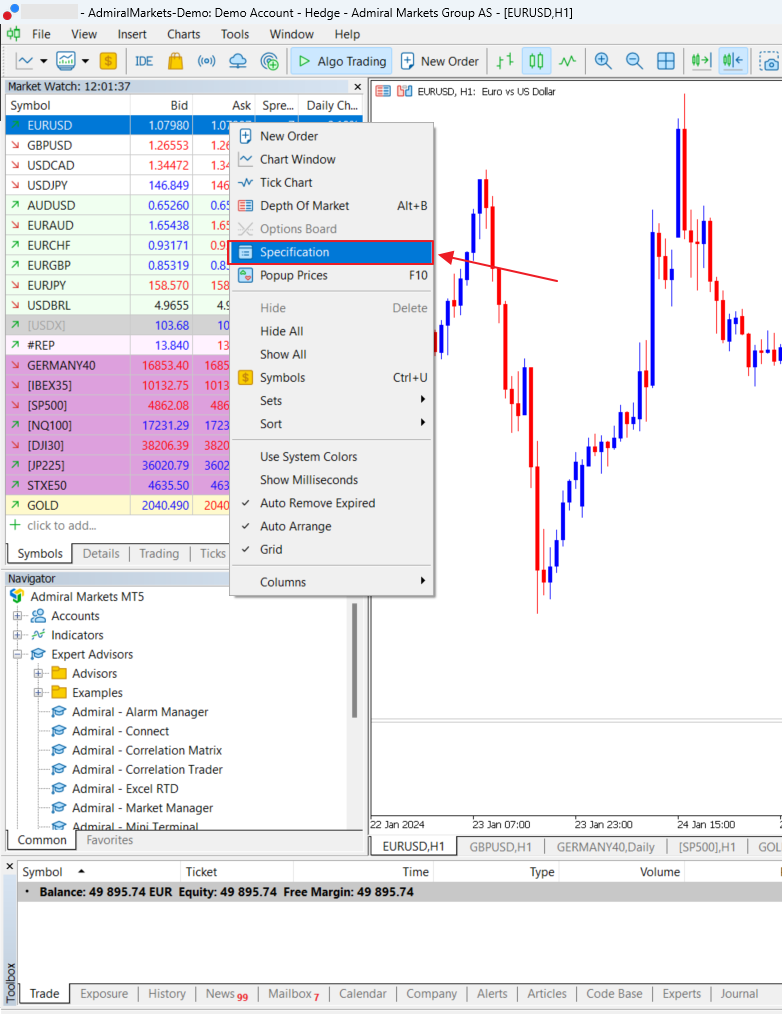
Task: Zoom in on the chart
Action: [603, 61]
